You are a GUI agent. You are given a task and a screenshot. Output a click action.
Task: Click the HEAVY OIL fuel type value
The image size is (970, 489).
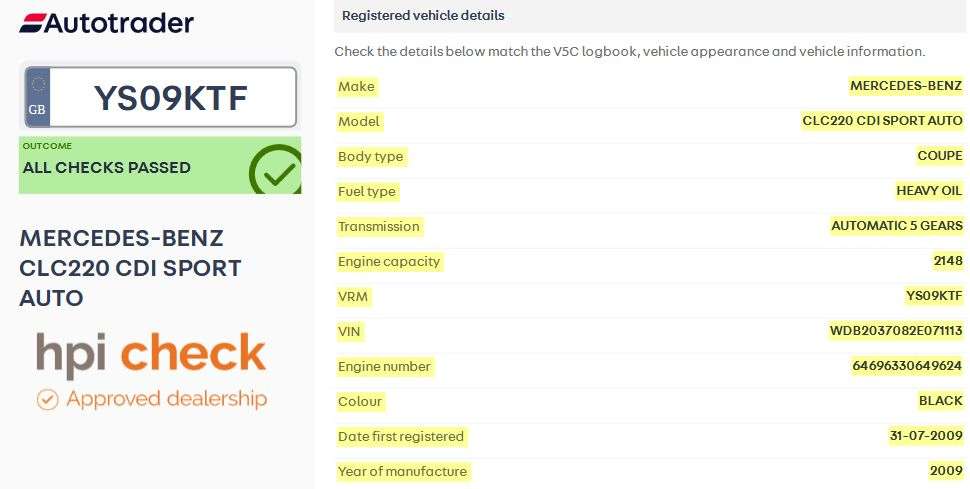pyautogui.click(x=929, y=191)
